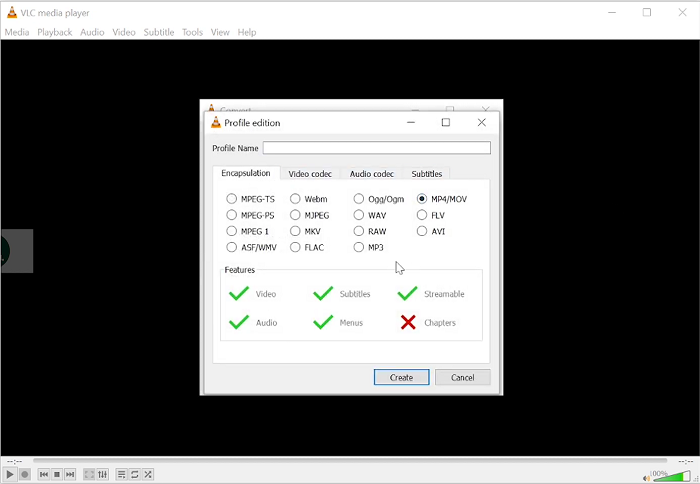Toggle the playlist icon

pyautogui.click(x=121, y=474)
